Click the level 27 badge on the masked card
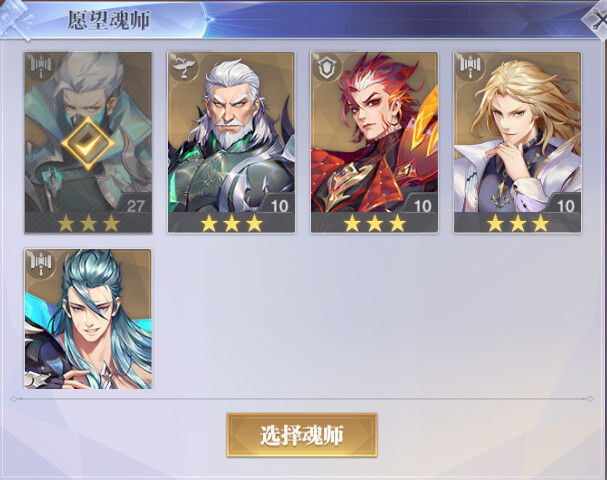 pos(135,206)
